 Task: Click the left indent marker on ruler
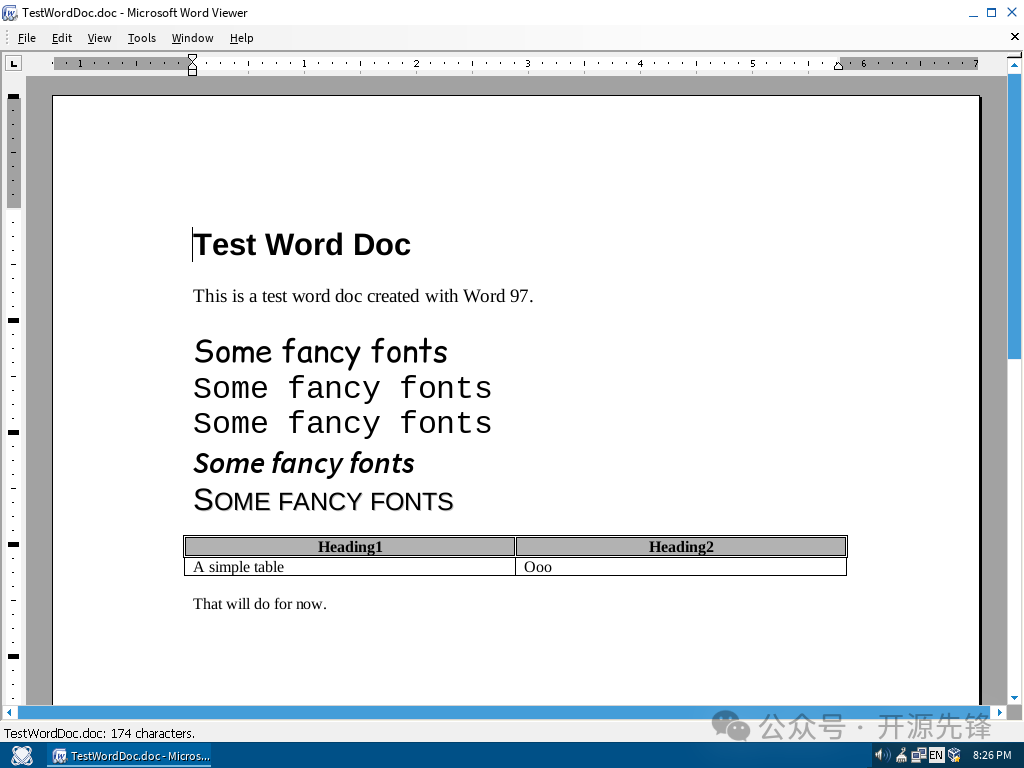[192, 65]
